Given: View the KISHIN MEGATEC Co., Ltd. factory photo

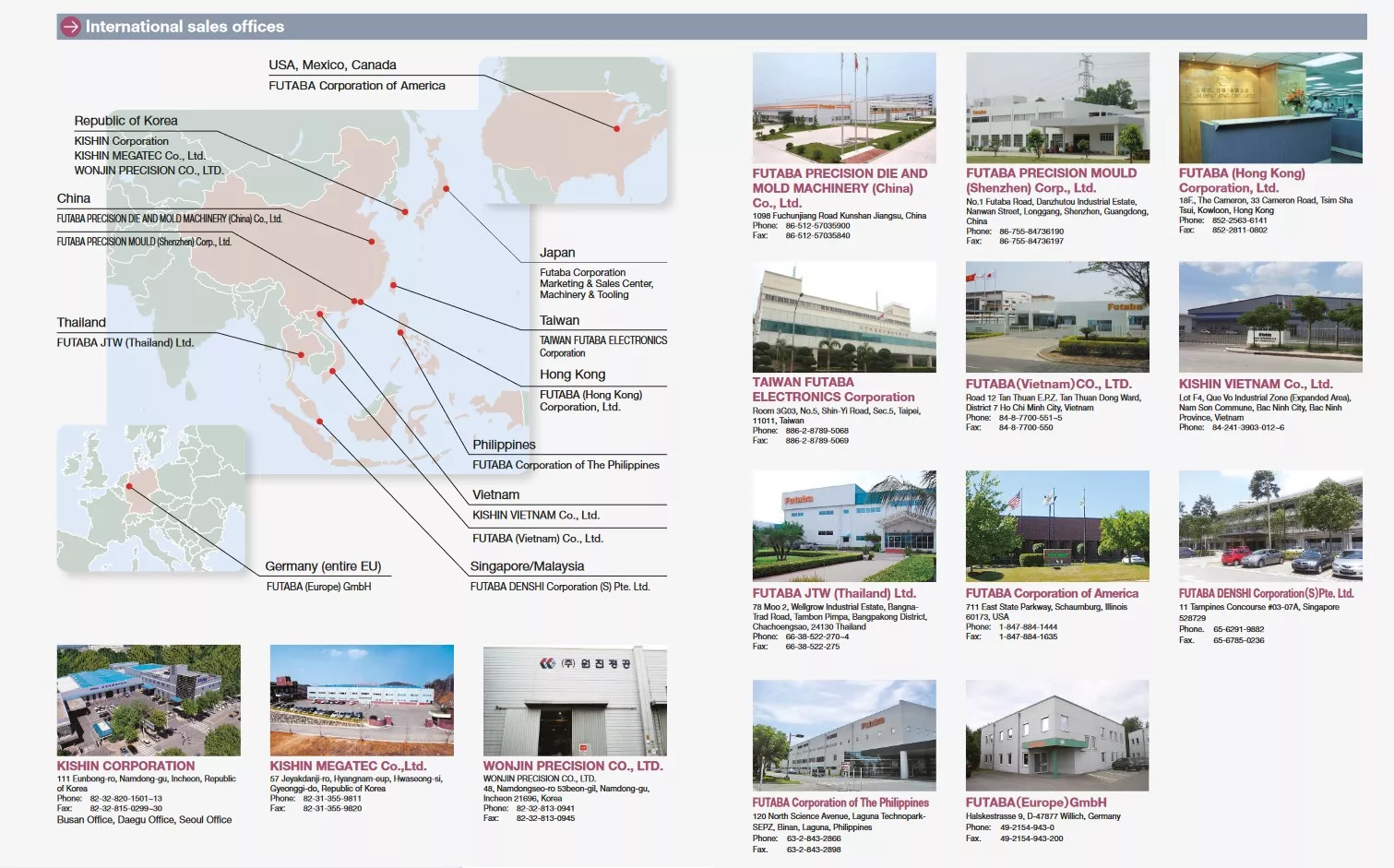Looking at the screenshot, I should click(x=362, y=701).
